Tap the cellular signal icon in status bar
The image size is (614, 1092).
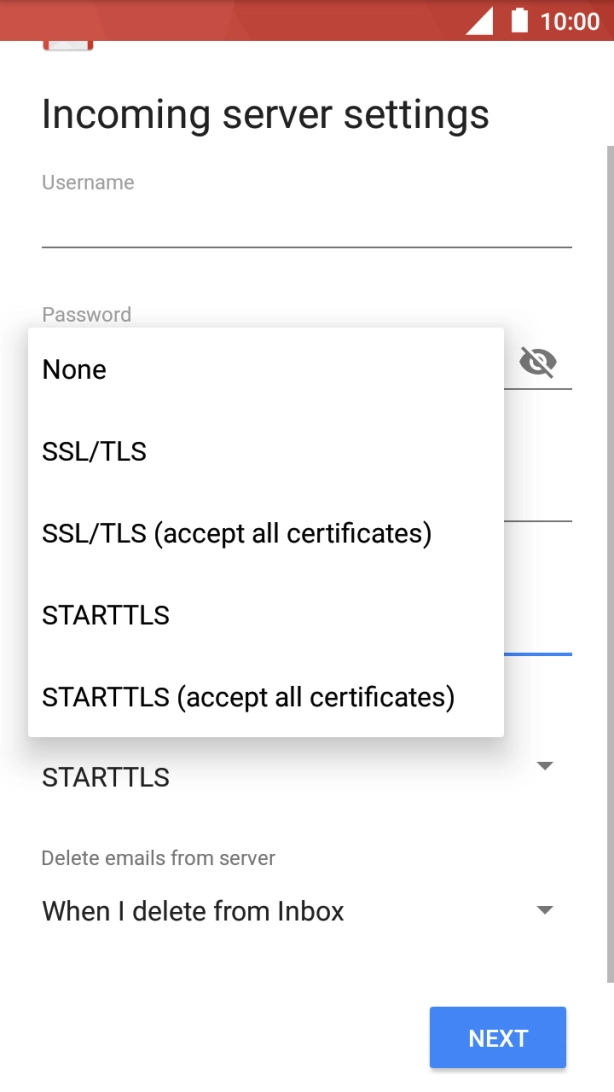click(x=479, y=21)
